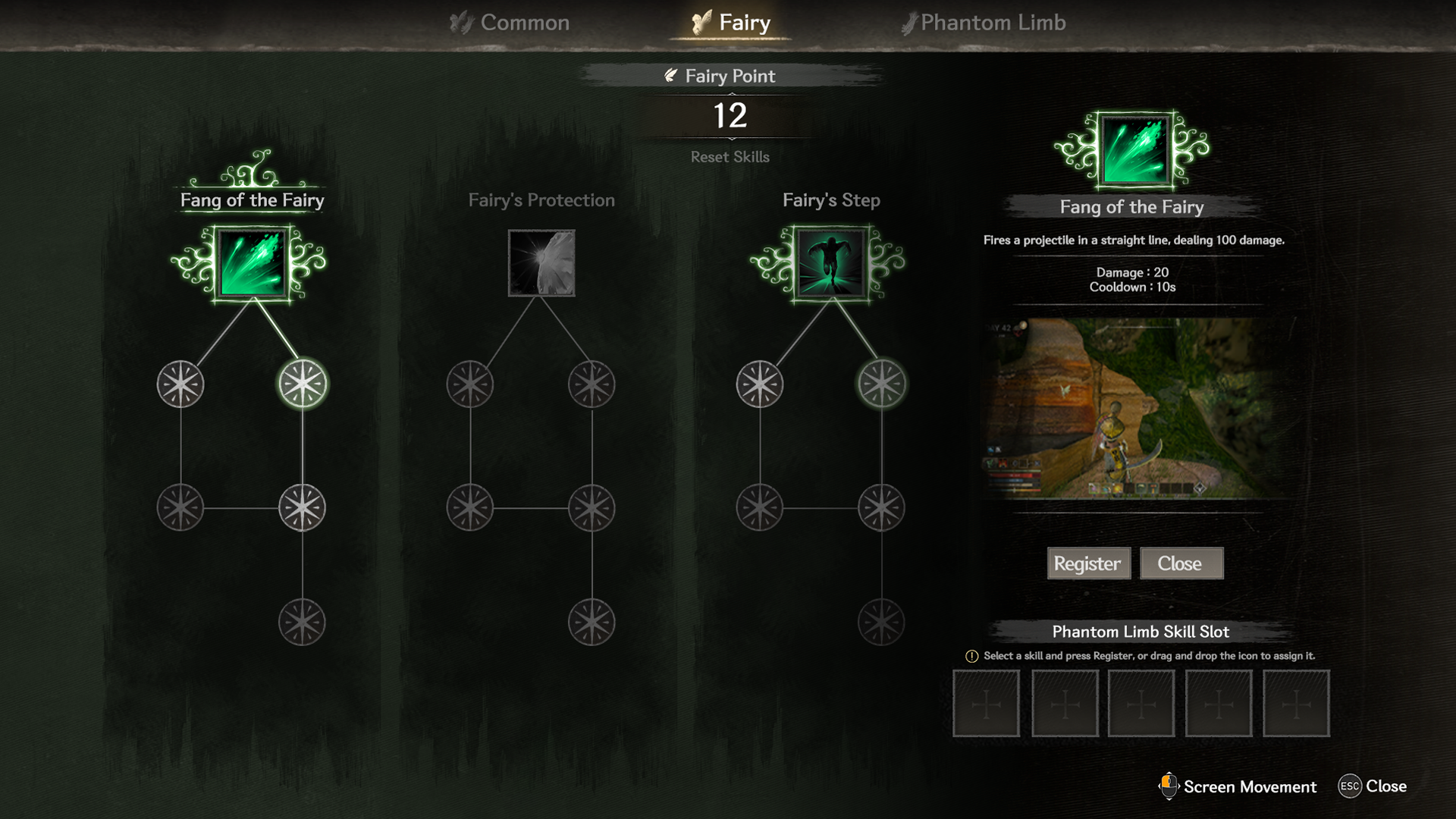
Task: Click Reset Skills under Fairy Point
Action: pyautogui.click(x=730, y=157)
